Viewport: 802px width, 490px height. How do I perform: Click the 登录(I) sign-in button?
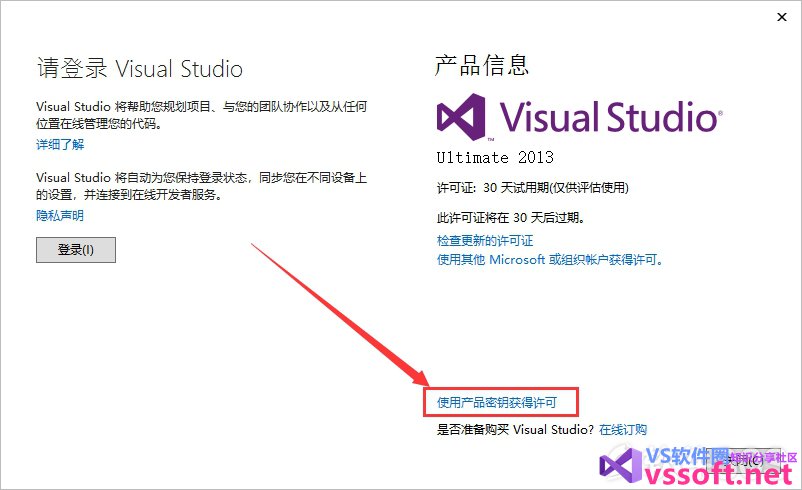[76, 250]
